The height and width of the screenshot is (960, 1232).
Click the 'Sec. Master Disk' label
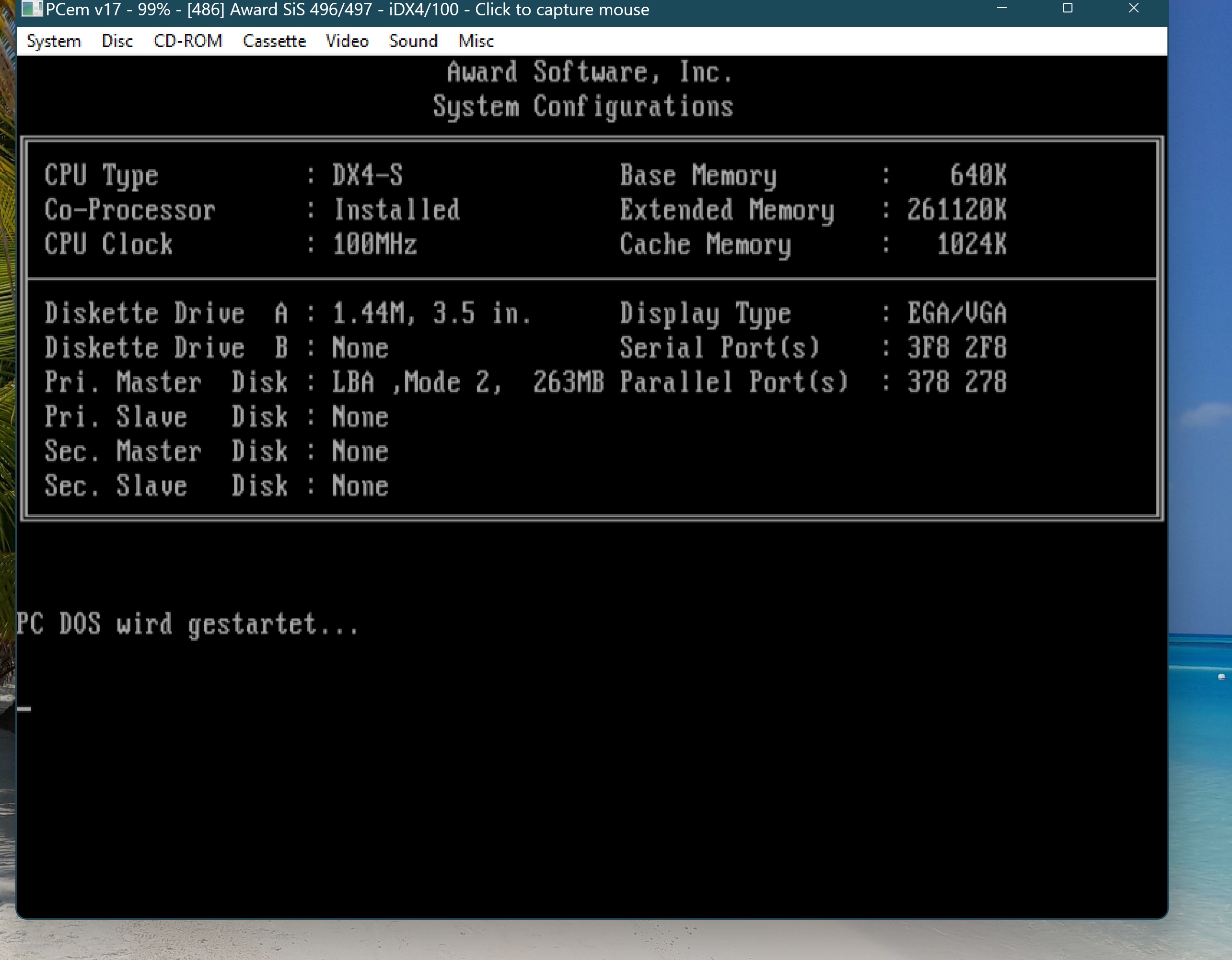(x=167, y=451)
